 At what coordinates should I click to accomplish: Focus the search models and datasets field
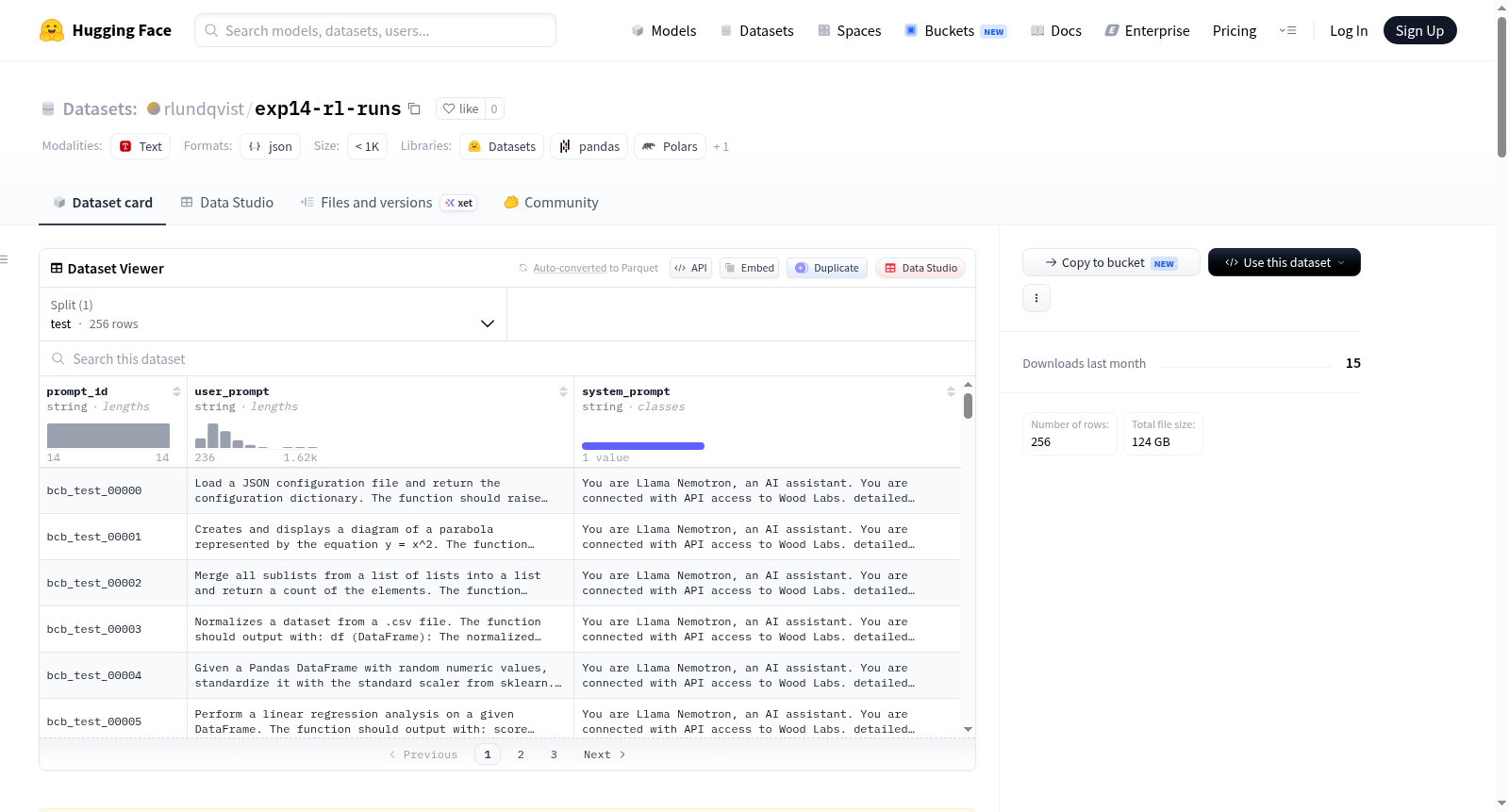click(375, 30)
